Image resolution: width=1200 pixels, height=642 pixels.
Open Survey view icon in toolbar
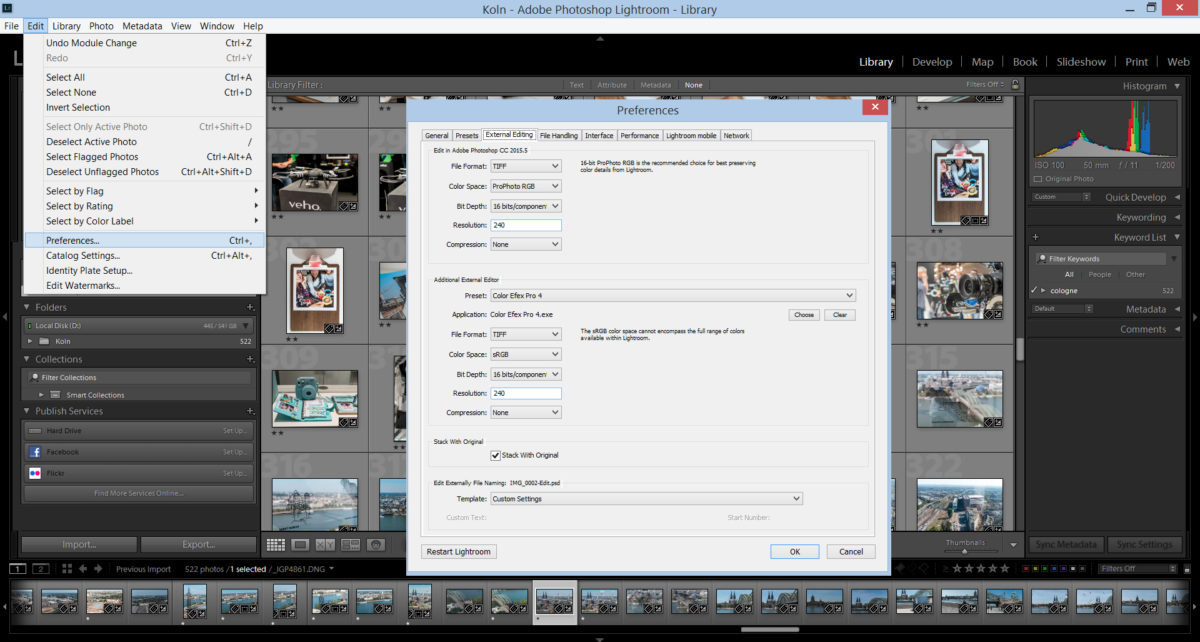click(350, 545)
